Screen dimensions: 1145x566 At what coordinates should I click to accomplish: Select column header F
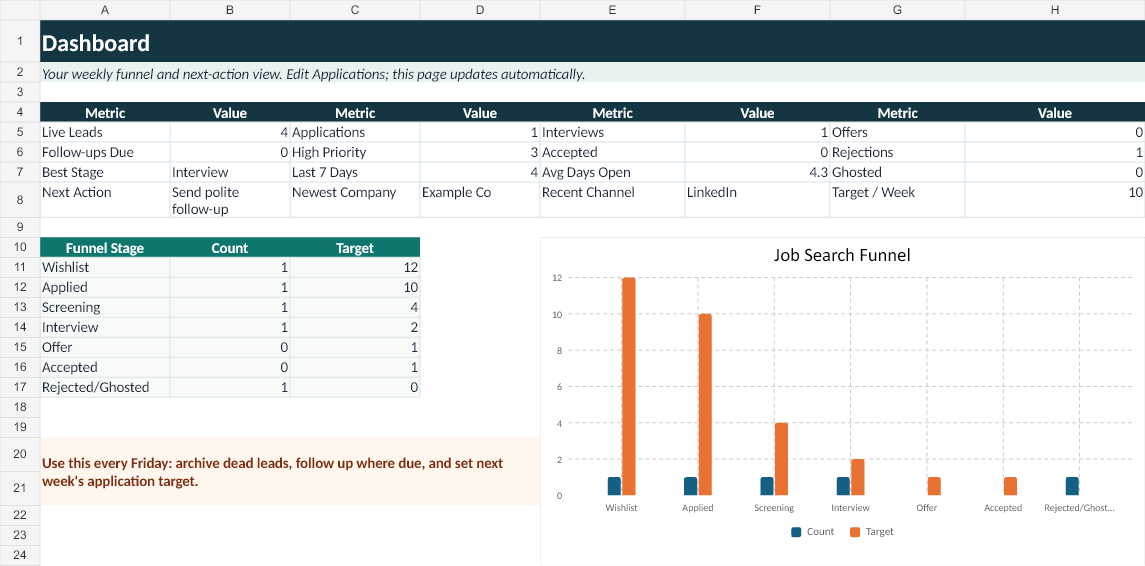pyautogui.click(x=757, y=10)
